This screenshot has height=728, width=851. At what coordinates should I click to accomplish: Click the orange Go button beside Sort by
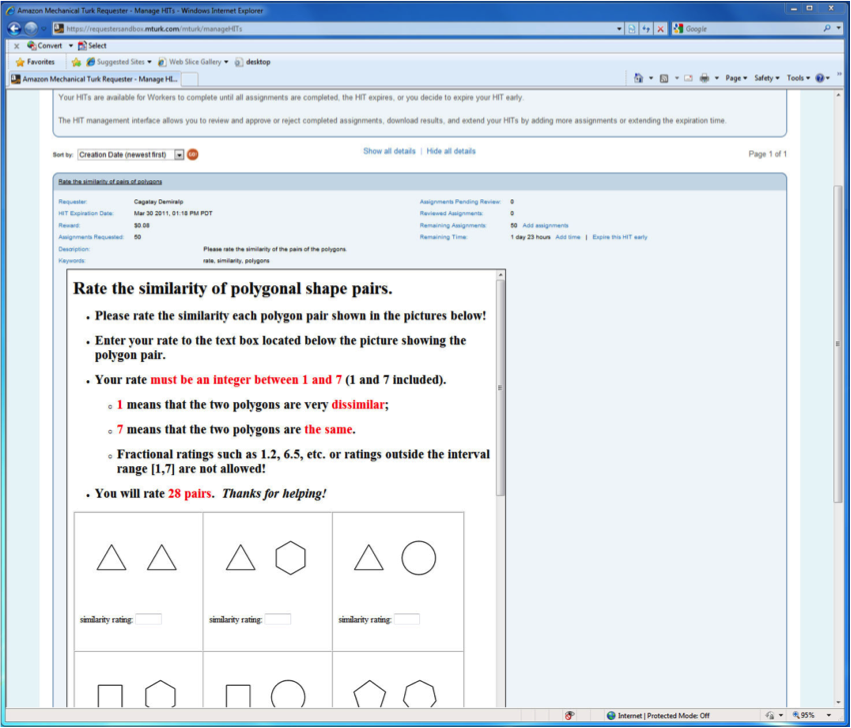point(192,155)
